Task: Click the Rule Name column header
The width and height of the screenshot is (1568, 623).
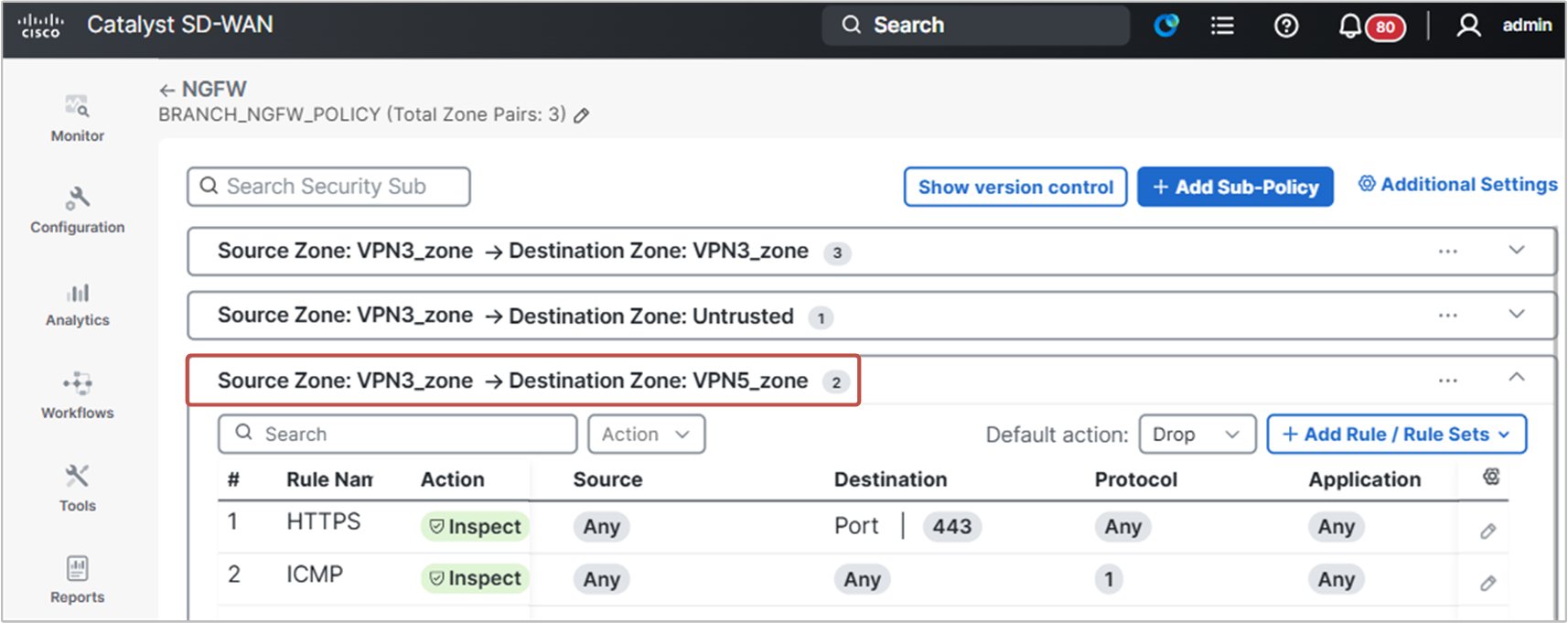Action: (329, 479)
